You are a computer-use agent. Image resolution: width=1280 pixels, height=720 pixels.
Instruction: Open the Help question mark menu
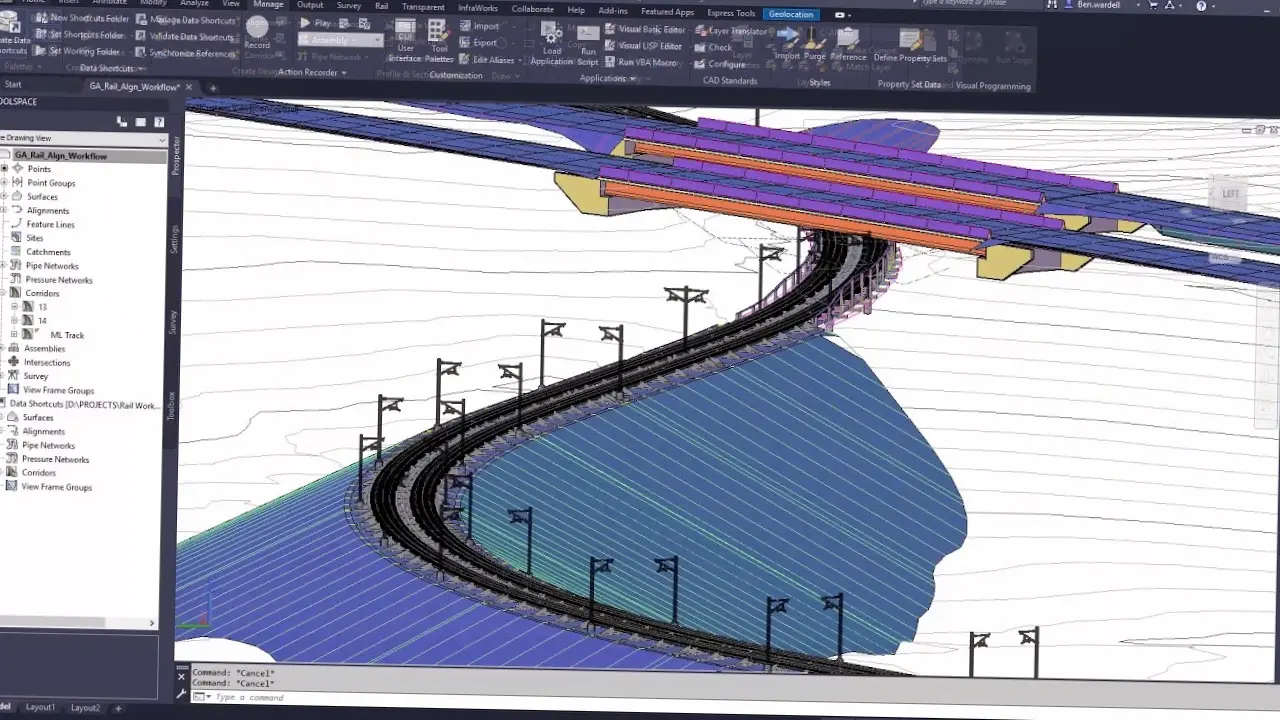1201,6
